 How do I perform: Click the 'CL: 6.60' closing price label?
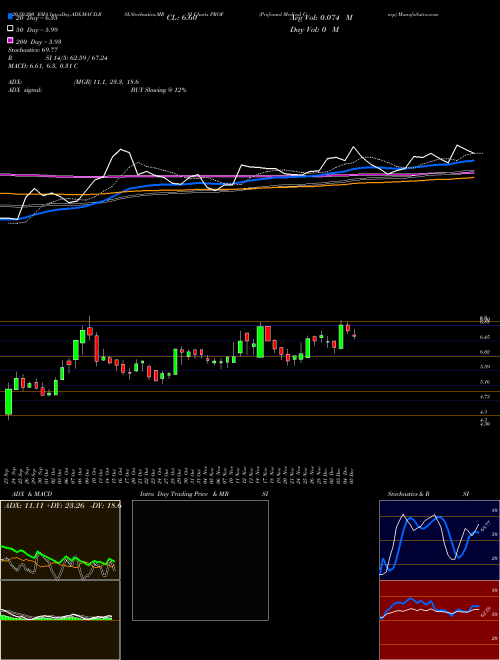[182, 18]
